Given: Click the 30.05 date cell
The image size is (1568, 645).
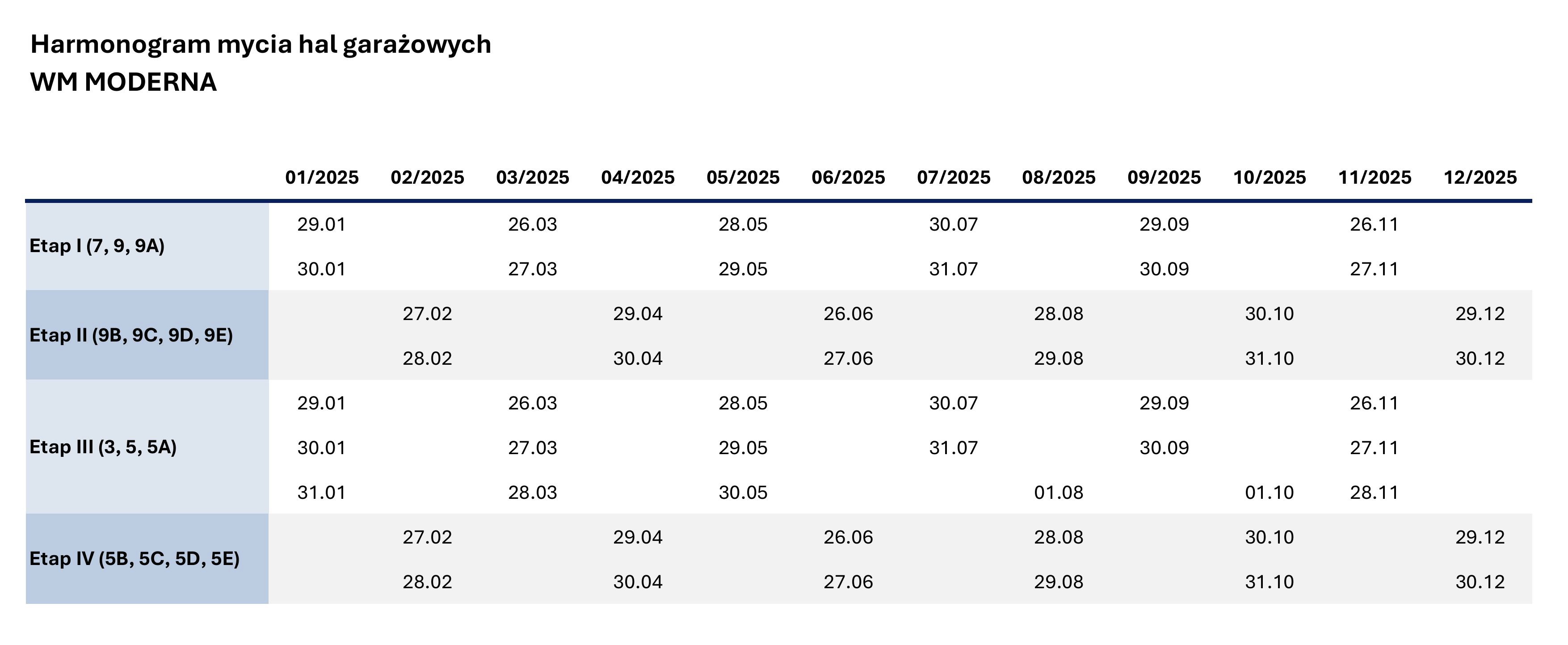Looking at the screenshot, I should (x=743, y=492).
